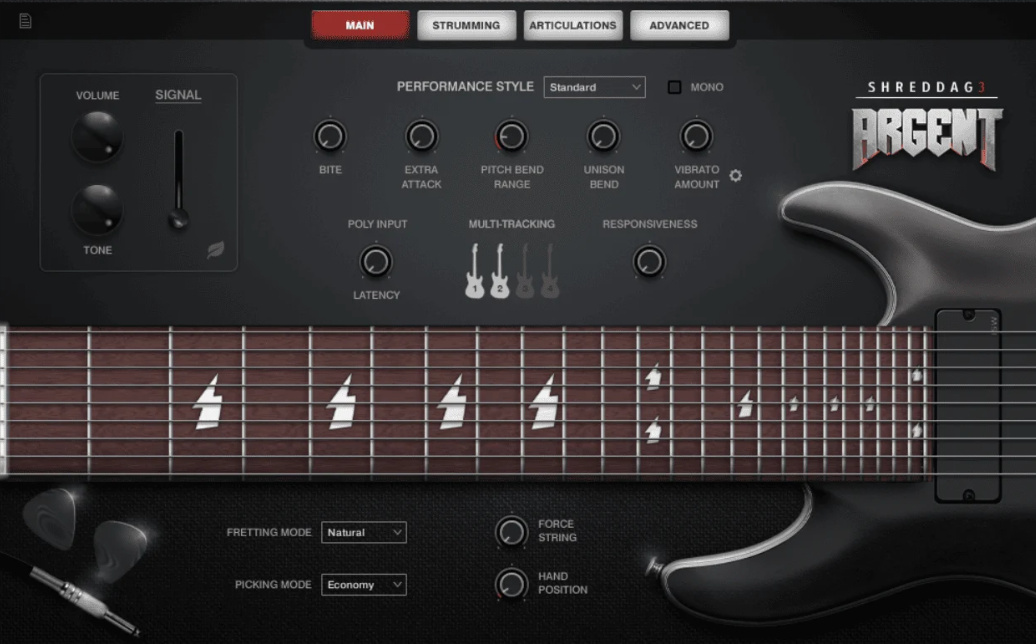Click the Unison Bend knob
The image size is (1036, 644).
click(603, 137)
